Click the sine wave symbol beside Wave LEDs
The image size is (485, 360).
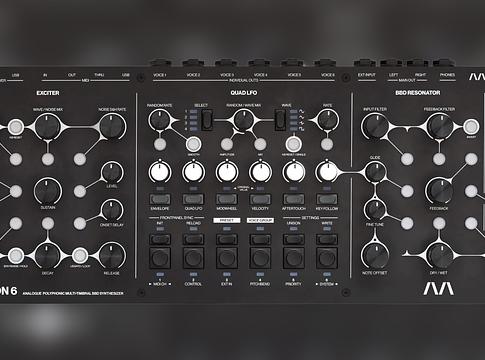pos(301,111)
